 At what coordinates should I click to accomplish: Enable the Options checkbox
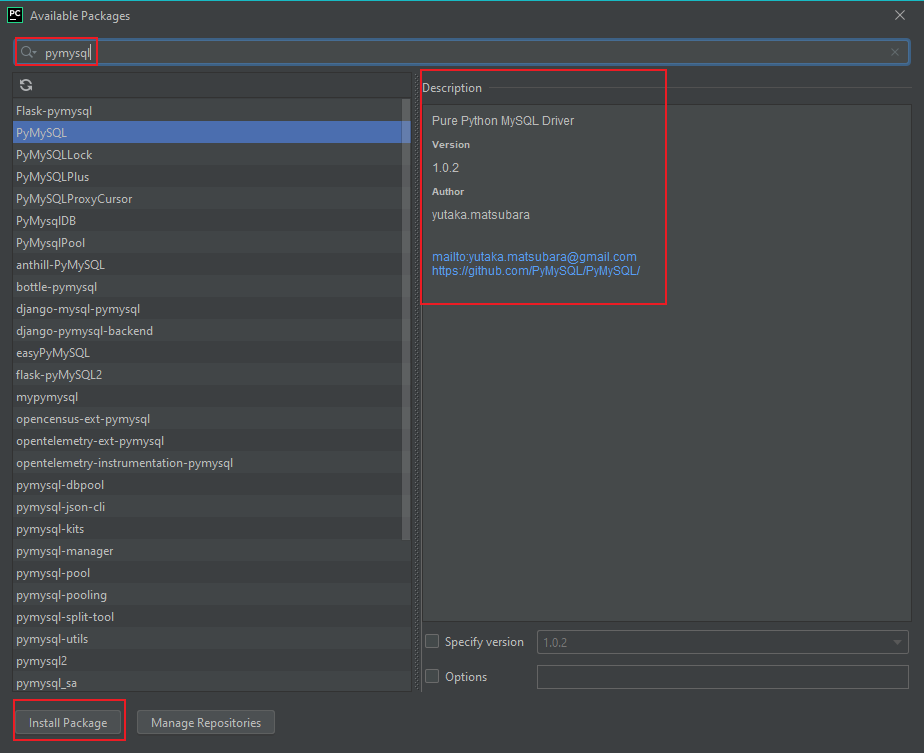432,676
